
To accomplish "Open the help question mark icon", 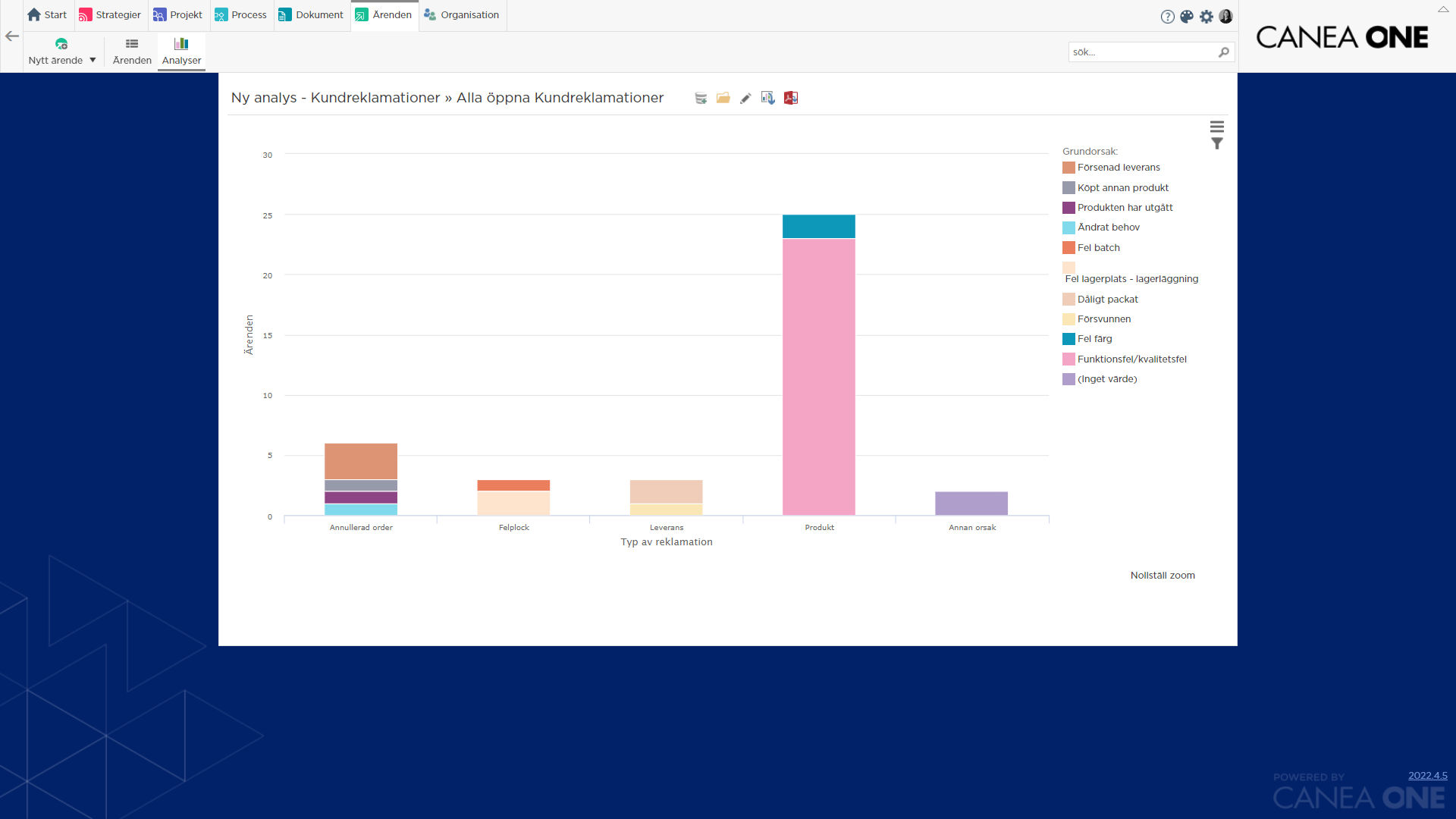I will click(1168, 17).
